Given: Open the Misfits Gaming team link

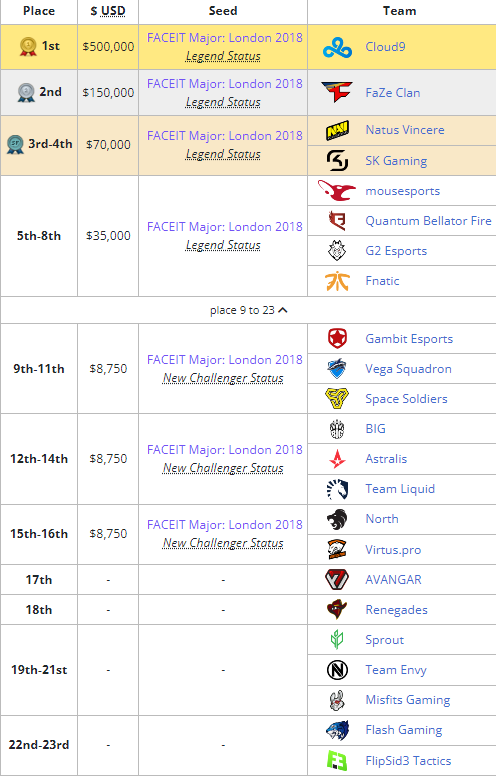Looking at the screenshot, I should tap(408, 700).
